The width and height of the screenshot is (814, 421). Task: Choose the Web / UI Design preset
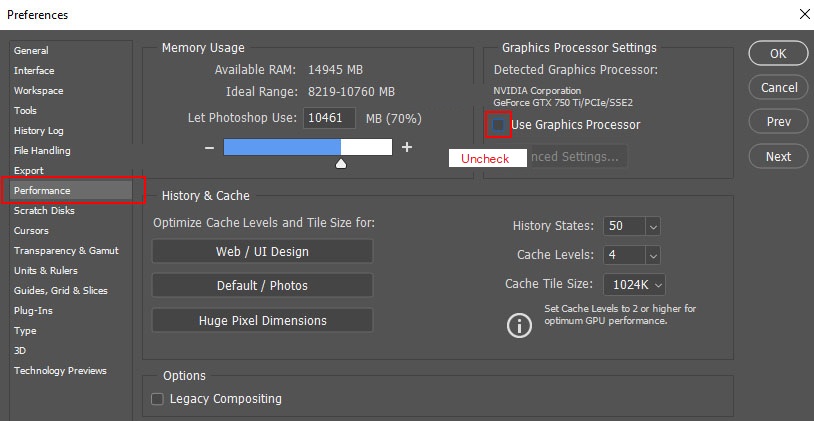point(262,251)
